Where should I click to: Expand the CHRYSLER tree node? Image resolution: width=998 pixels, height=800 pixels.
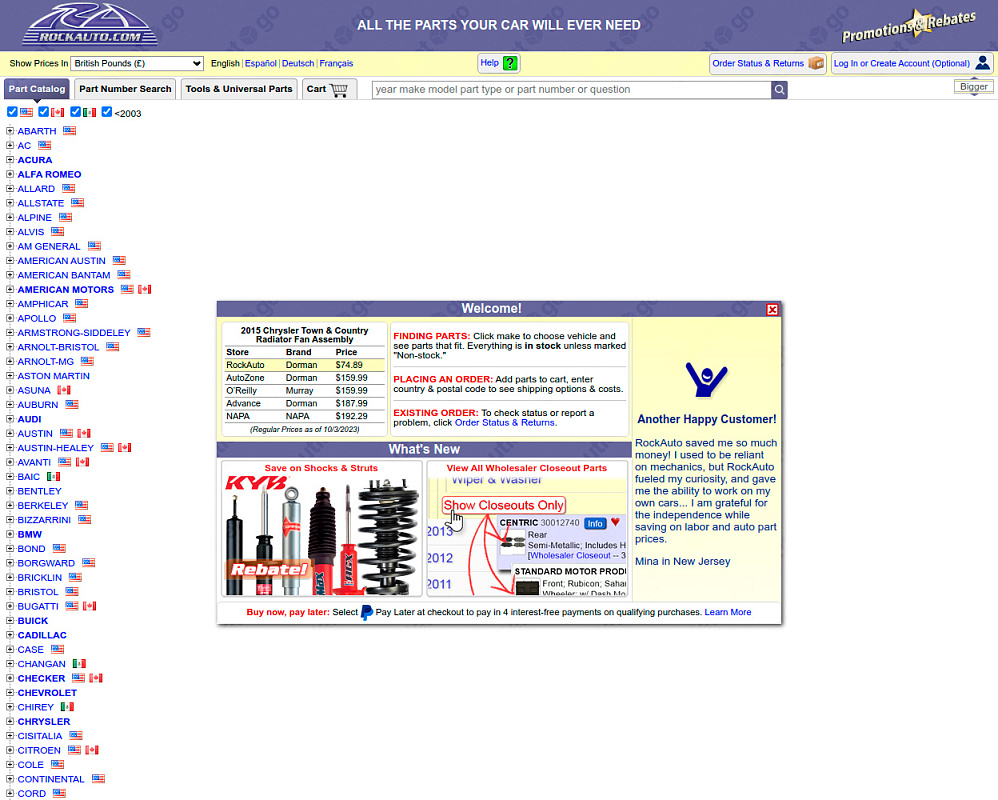pos(10,722)
